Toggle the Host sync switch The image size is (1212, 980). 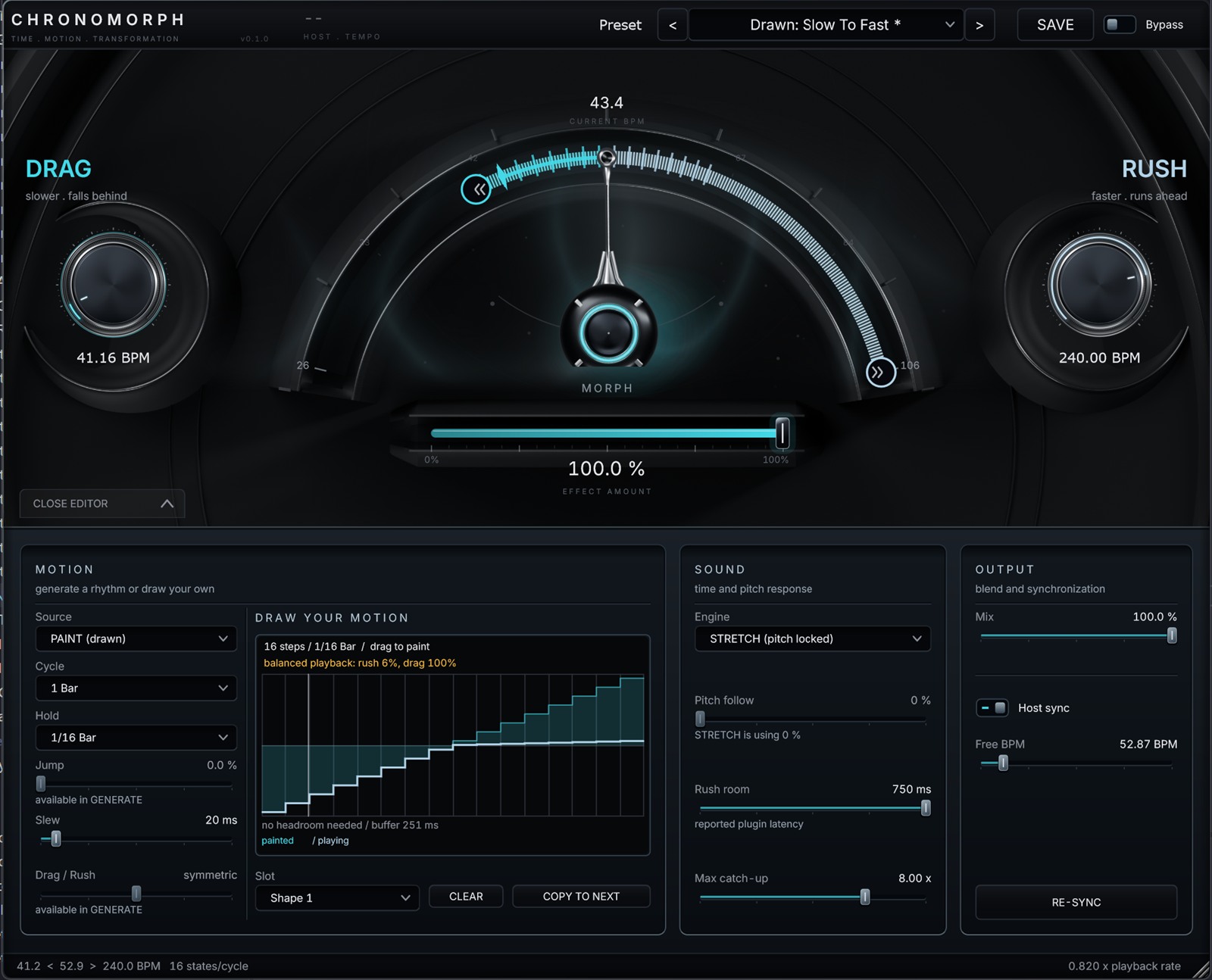tap(992, 708)
